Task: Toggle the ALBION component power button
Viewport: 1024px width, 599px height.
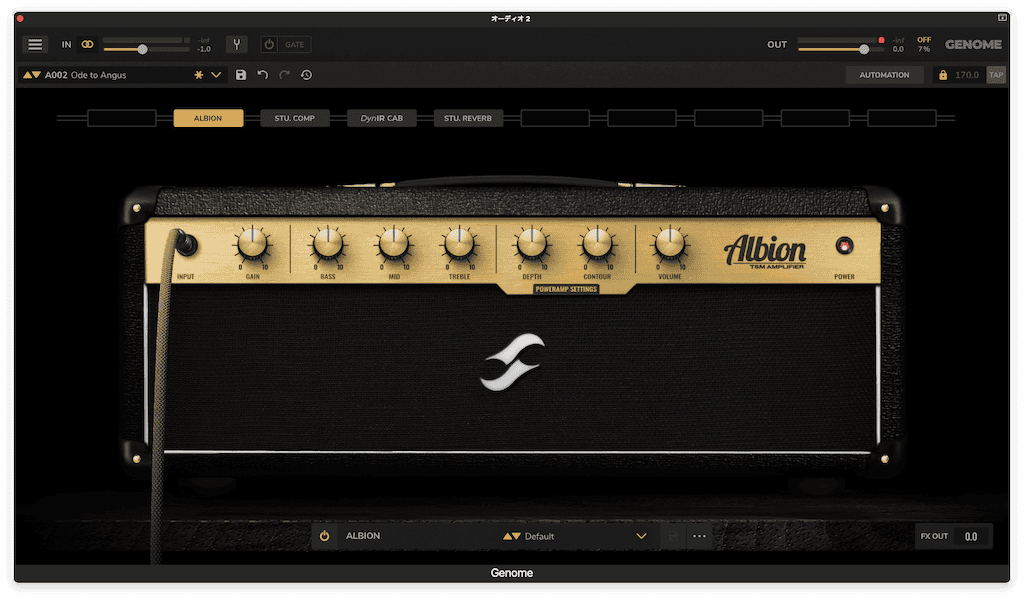Action: (325, 536)
